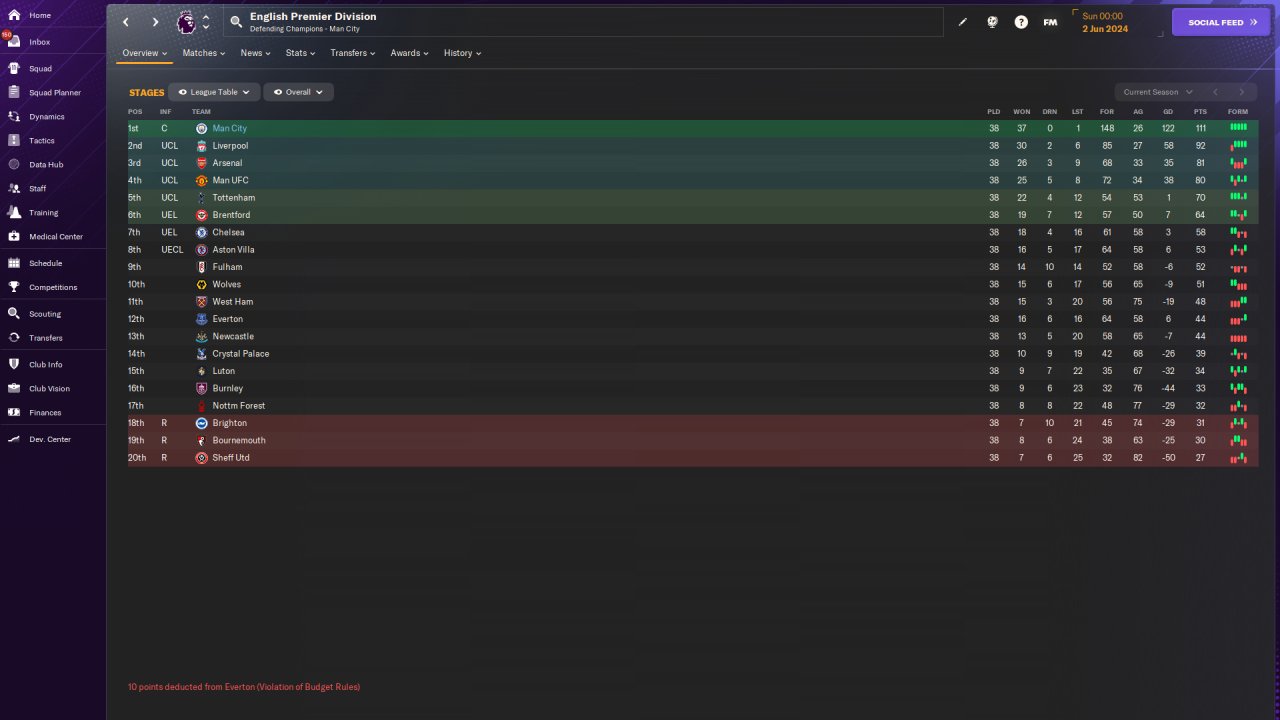The height and width of the screenshot is (720, 1280).
Task: Toggle the Overall view selector
Action: [298, 92]
